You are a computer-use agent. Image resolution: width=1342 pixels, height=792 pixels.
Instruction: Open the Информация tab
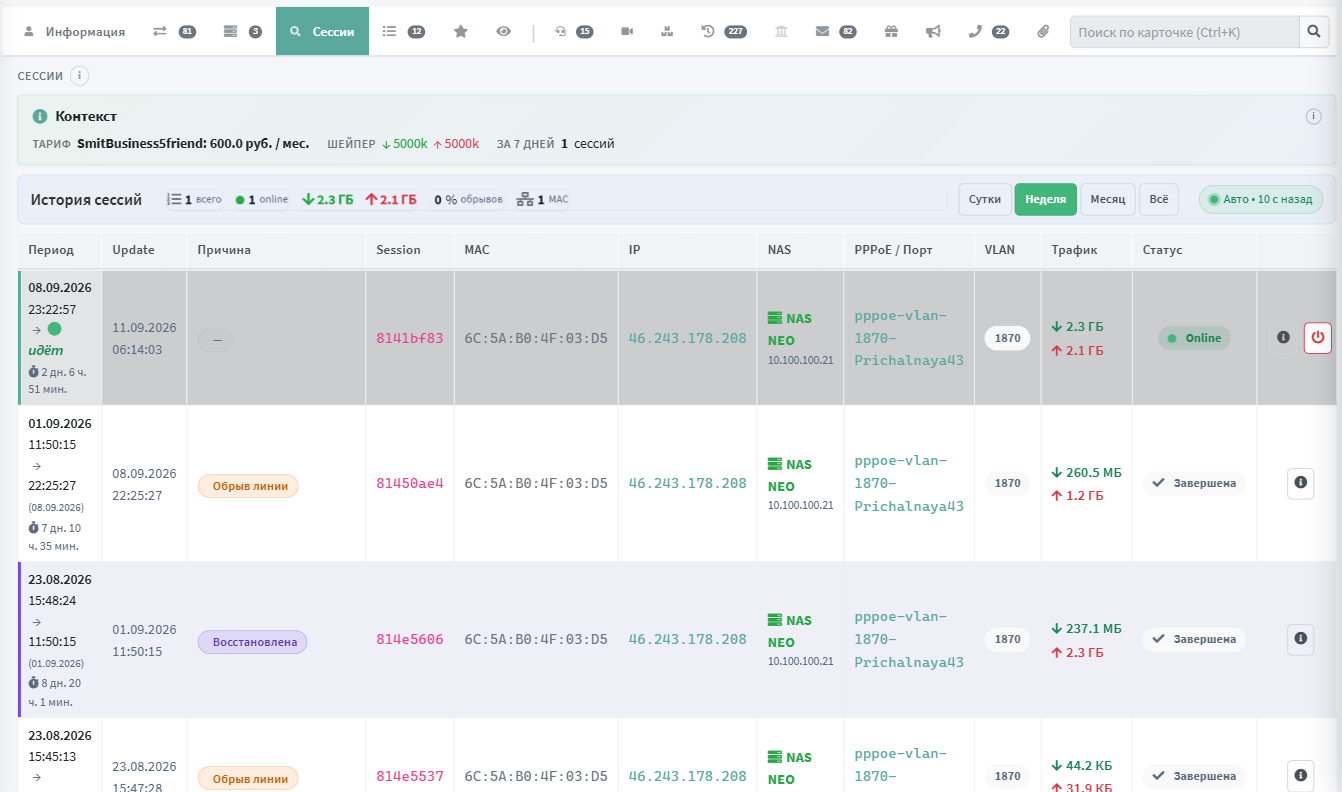pyautogui.click(x=73, y=31)
